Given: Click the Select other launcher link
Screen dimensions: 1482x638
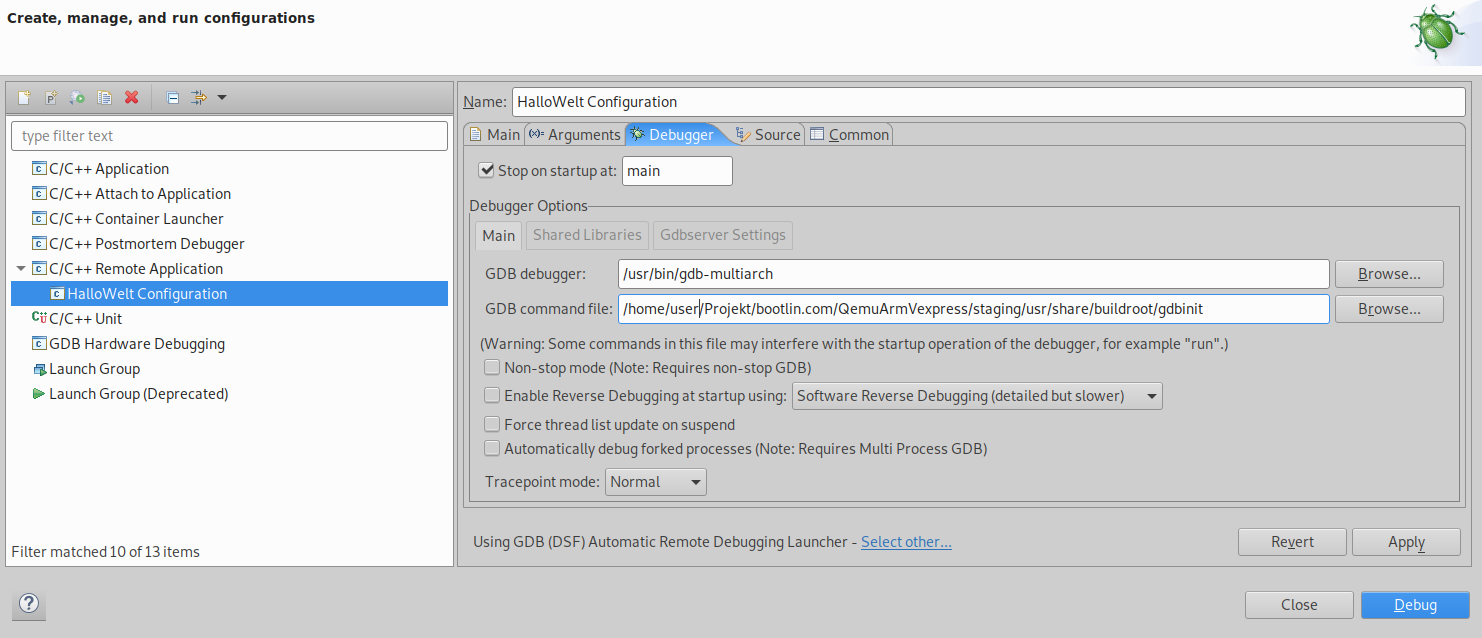Looking at the screenshot, I should pyautogui.click(x=905, y=541).
